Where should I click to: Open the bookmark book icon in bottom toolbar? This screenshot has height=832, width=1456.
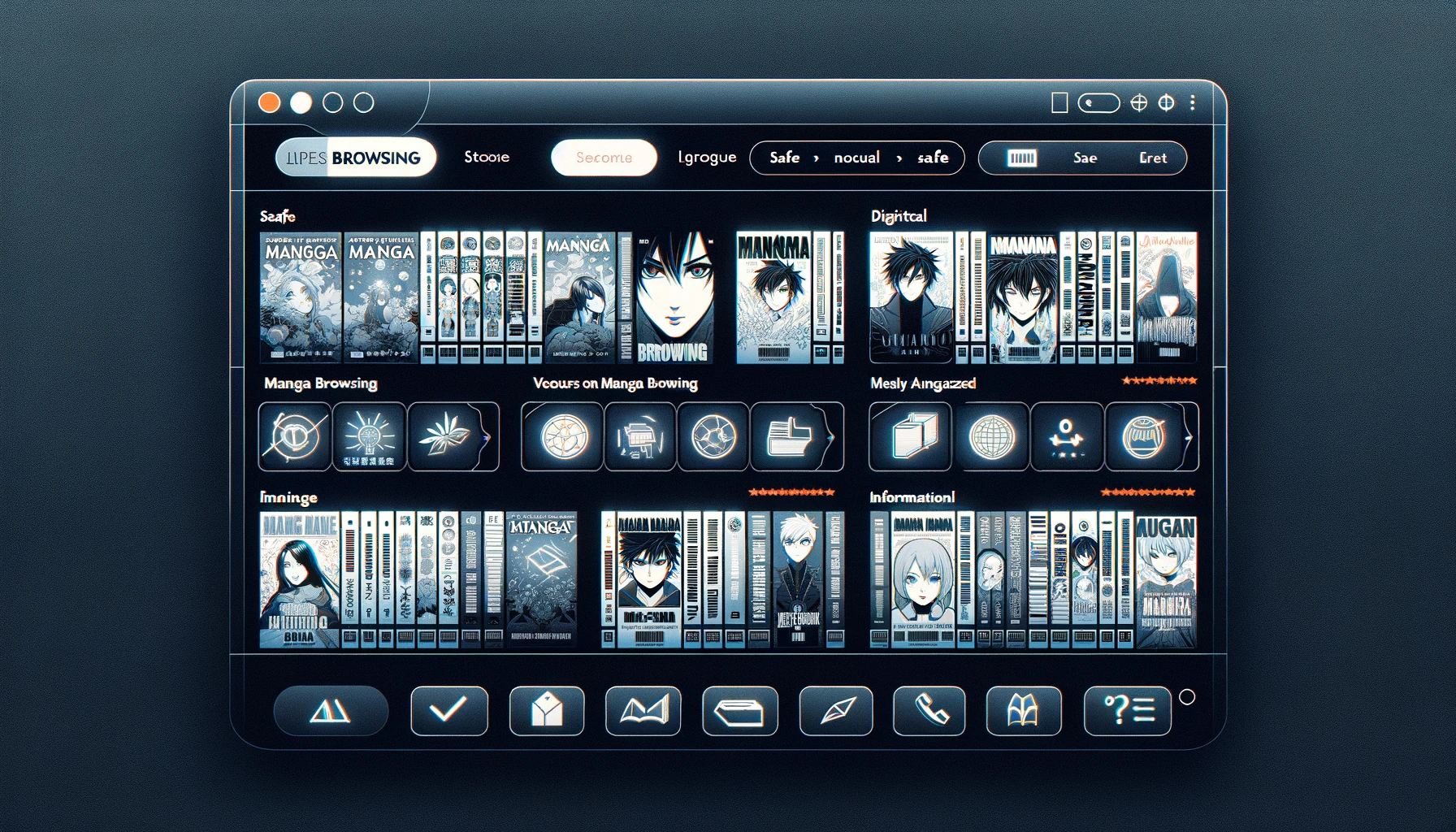click(1024, 711)
